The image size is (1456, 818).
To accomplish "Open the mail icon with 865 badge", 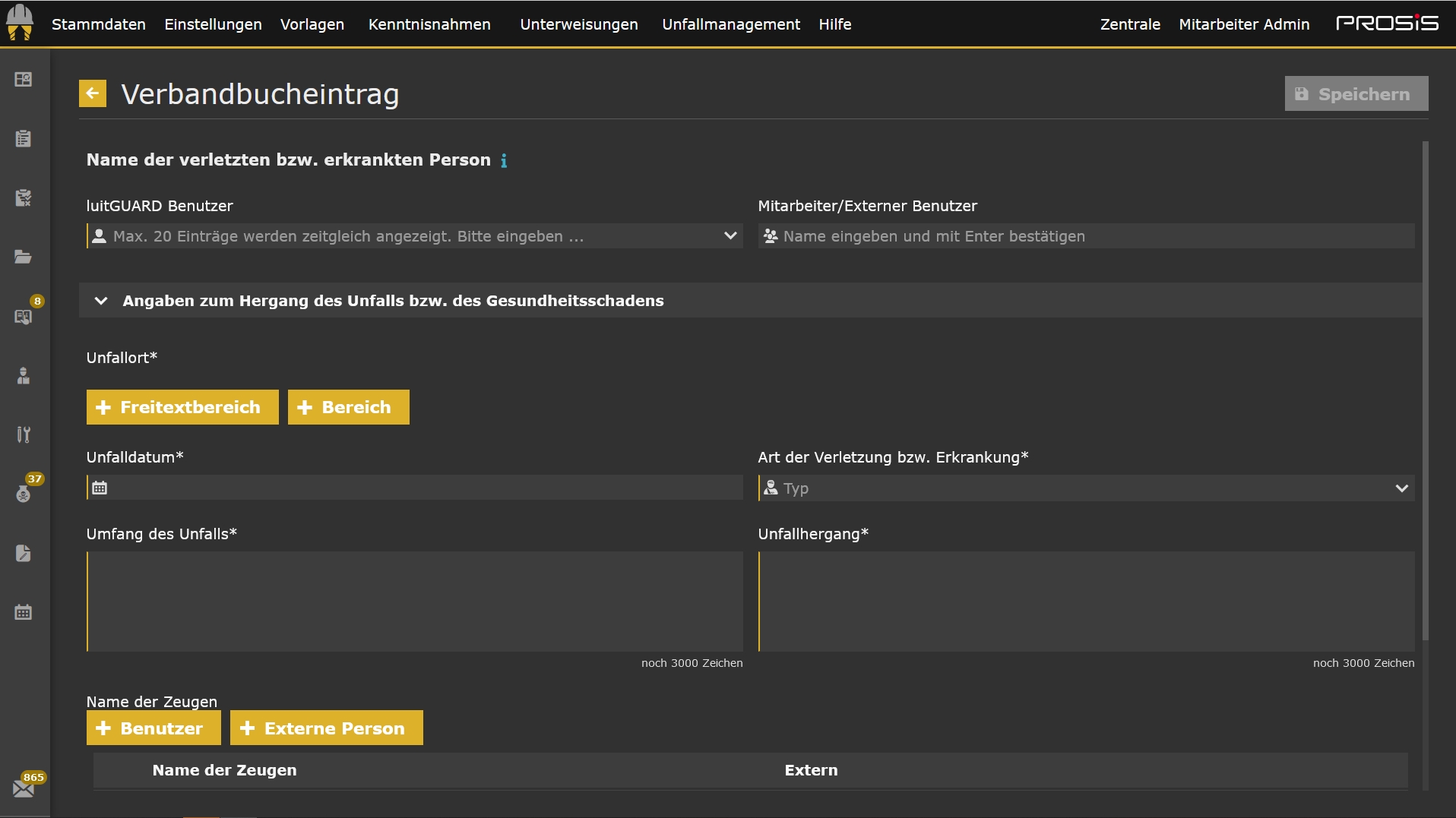I will (x=24, y=788).
